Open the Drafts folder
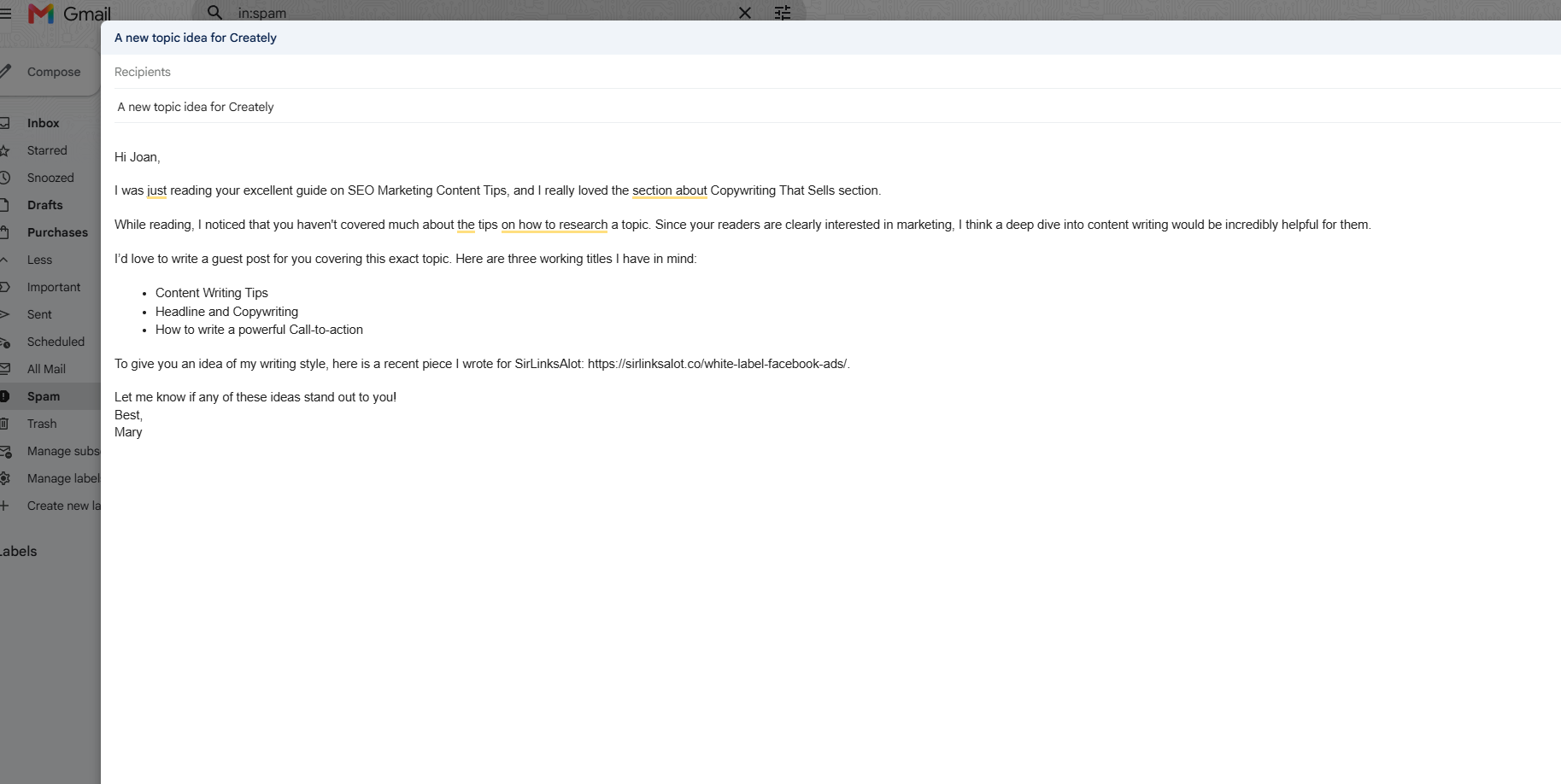 (x=44, y=205)
